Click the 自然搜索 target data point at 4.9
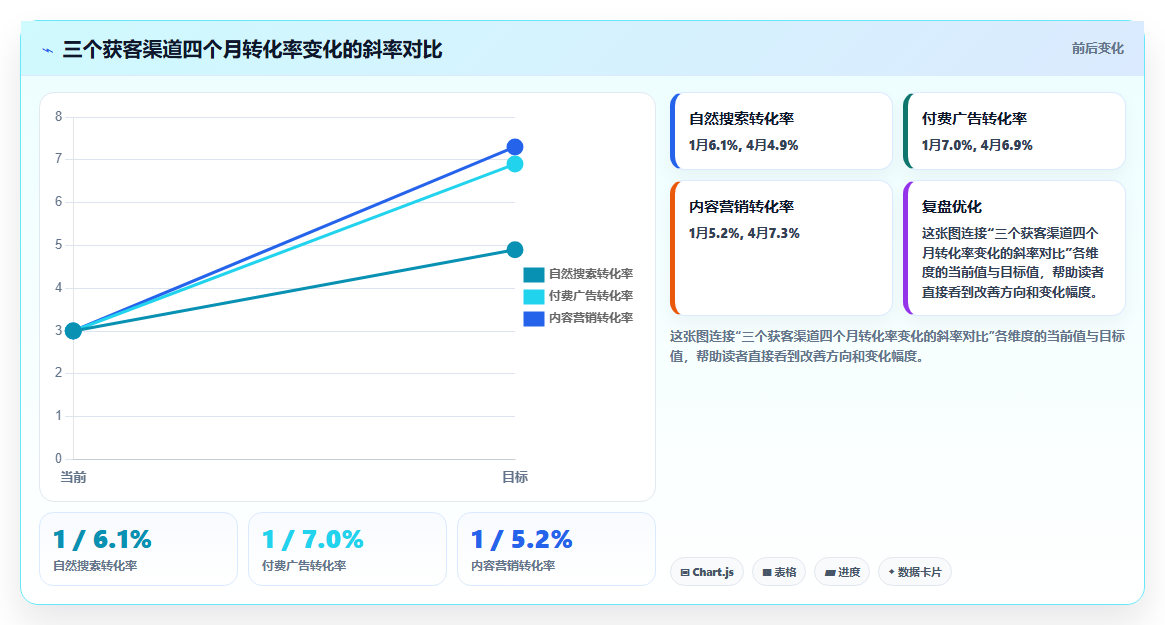This screenshot has width=1165, height=625. [515, 249]
